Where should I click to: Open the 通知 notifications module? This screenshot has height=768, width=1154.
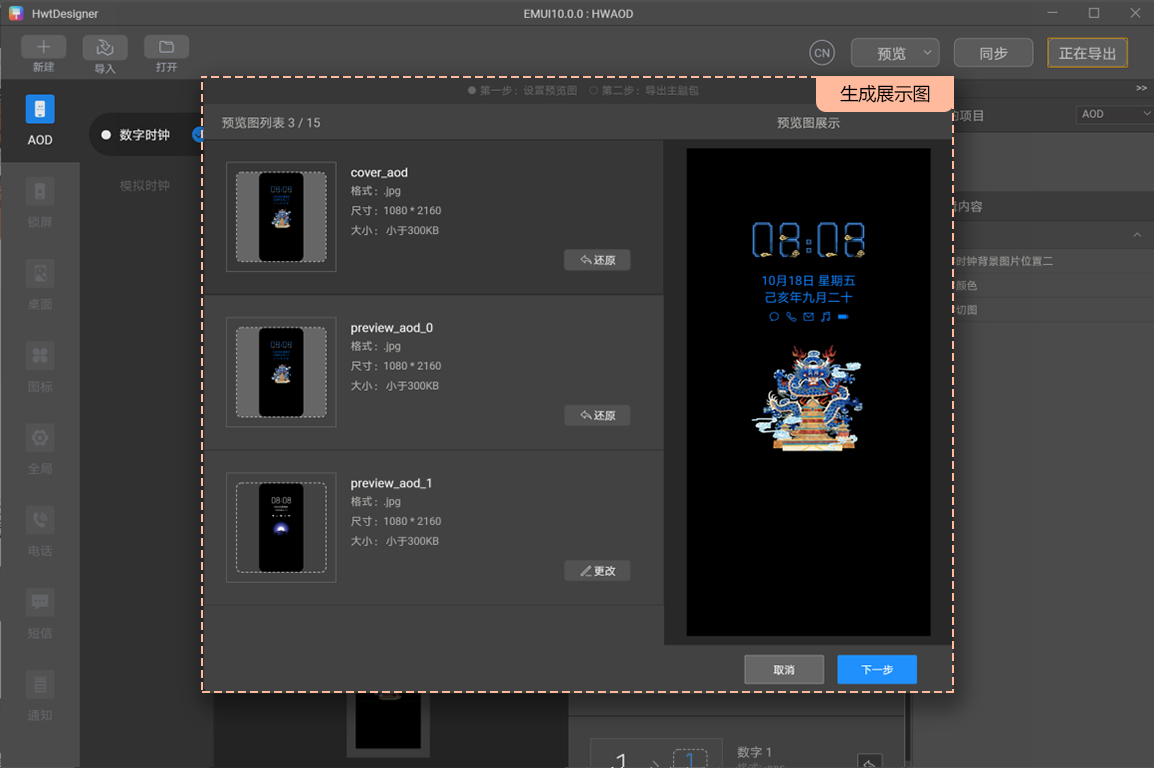point(40,697)
